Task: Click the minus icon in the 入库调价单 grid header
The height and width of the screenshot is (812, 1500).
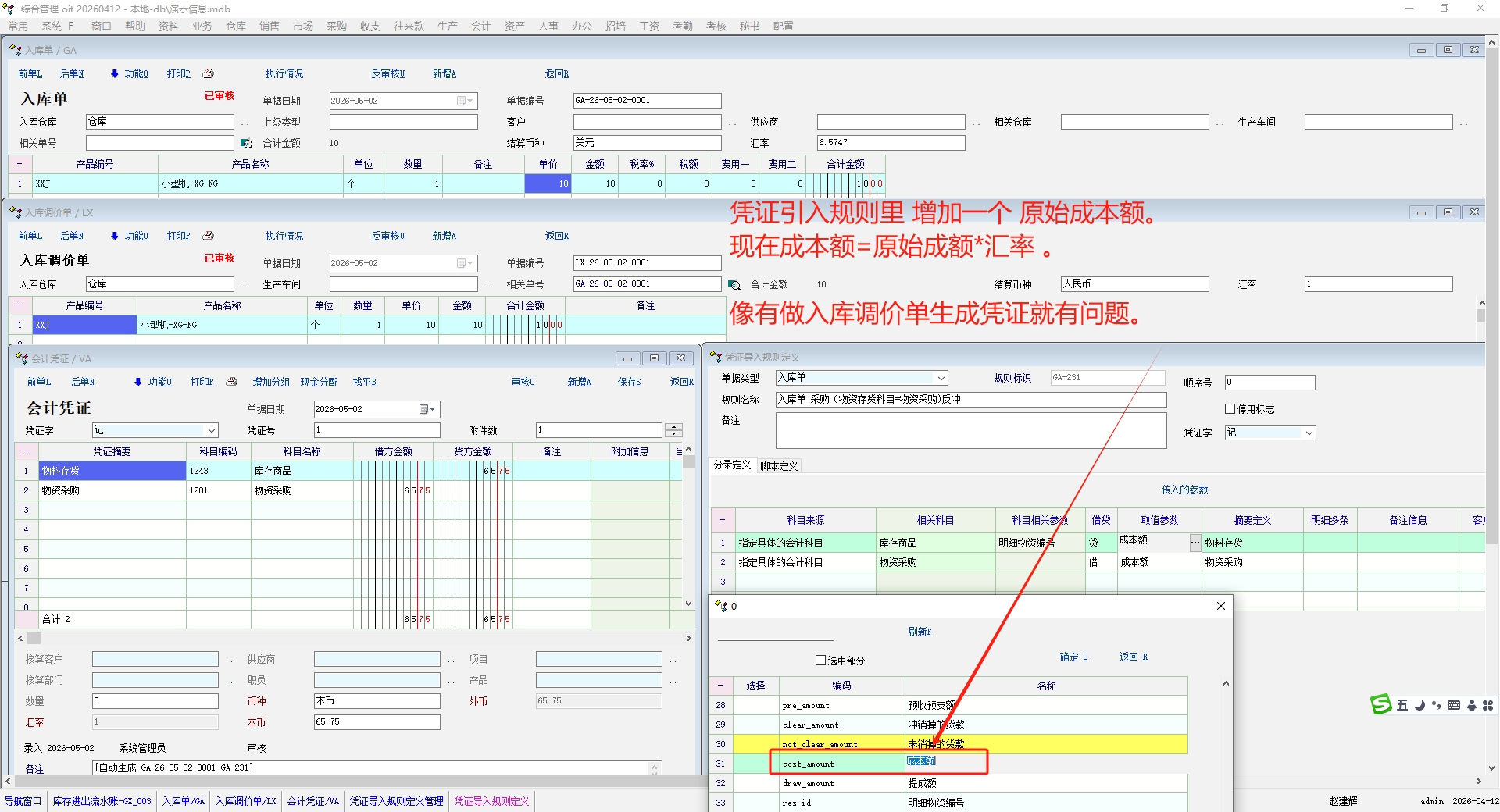Action: pos(20,305)
